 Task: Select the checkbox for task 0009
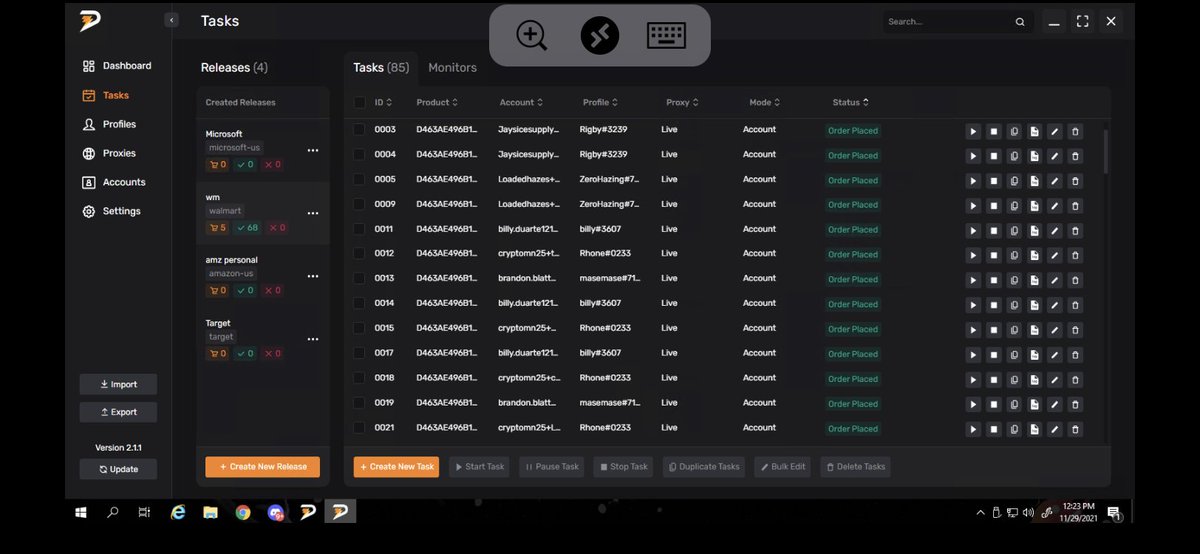click(x=360, y=204)
